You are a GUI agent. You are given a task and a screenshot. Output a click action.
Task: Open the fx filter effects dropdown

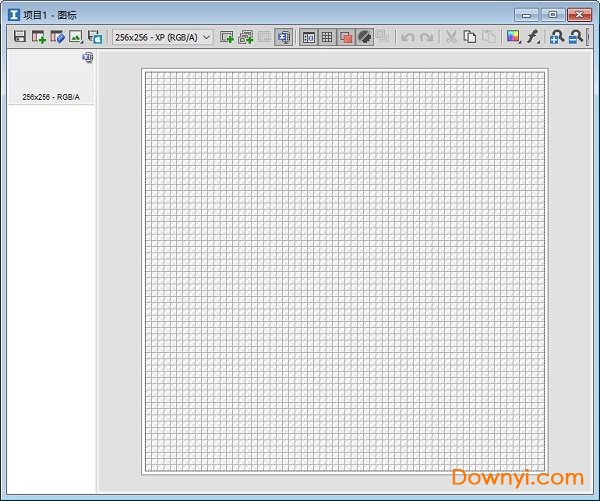[534, 37]
